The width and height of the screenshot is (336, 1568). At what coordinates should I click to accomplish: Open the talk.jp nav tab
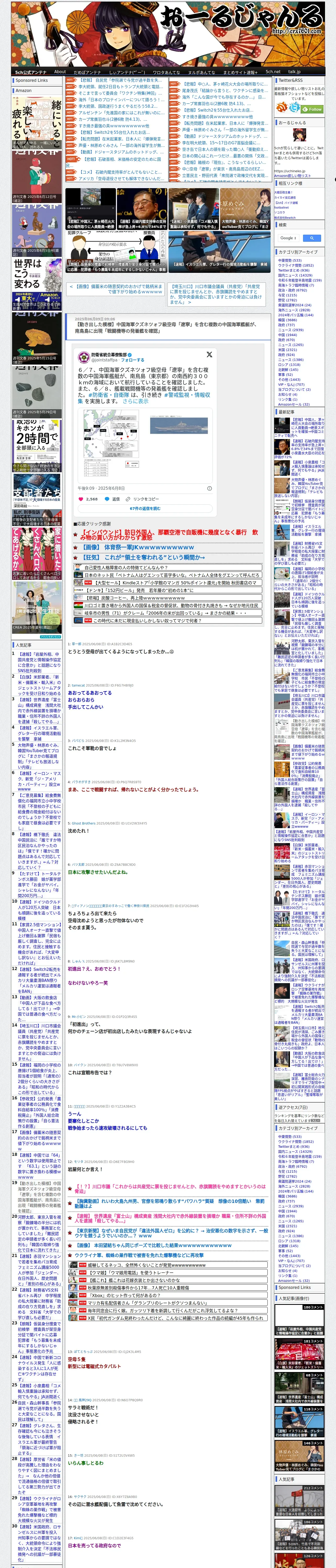coord(295,72)
